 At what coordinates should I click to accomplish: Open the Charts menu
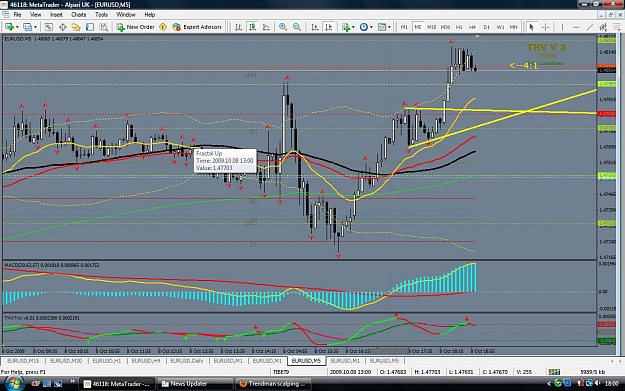(79, 15)
